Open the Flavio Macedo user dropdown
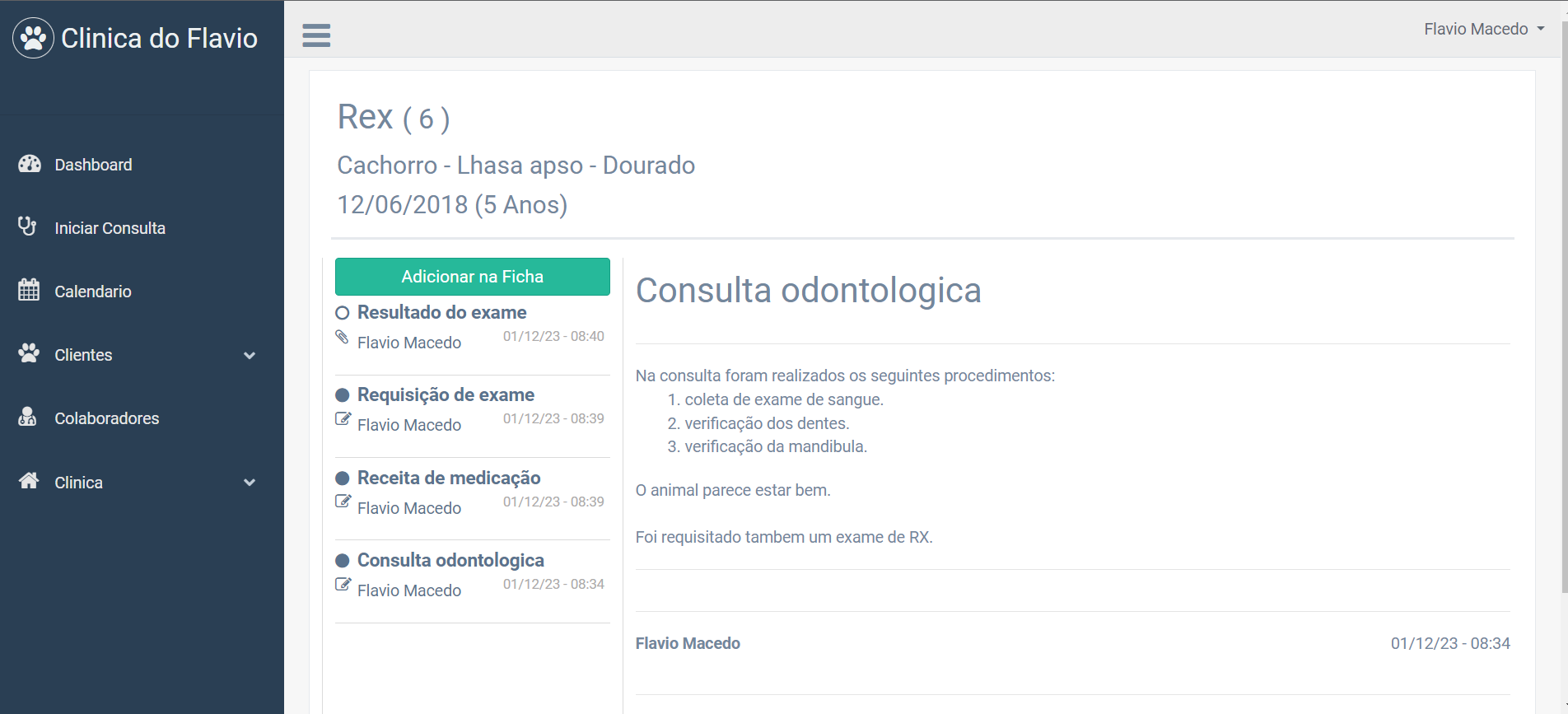The height and width of the screenshot is (714, 1568). [1483, 29]
